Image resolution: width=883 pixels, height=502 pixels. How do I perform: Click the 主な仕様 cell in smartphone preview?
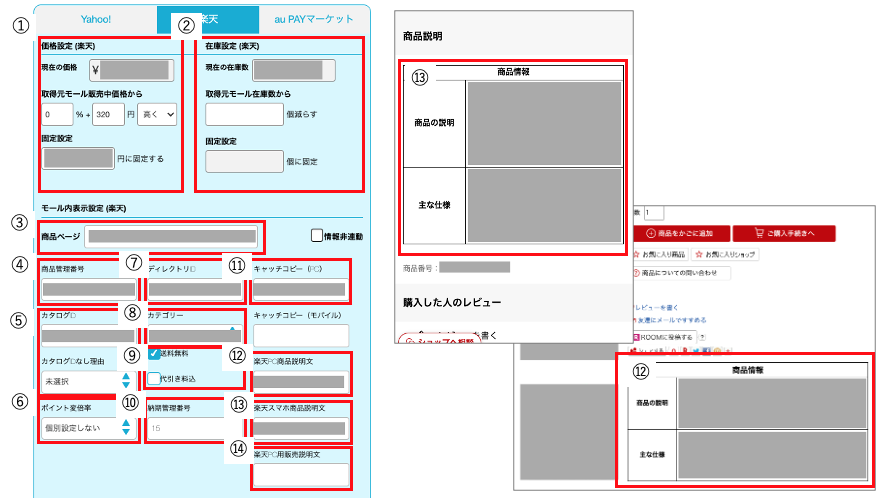434,205
